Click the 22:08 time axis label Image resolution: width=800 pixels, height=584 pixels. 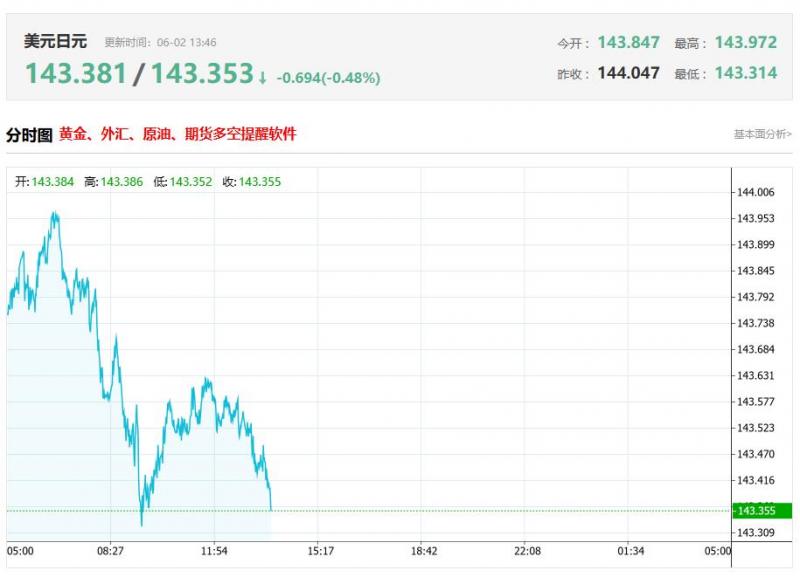click(x=528, y=551)
